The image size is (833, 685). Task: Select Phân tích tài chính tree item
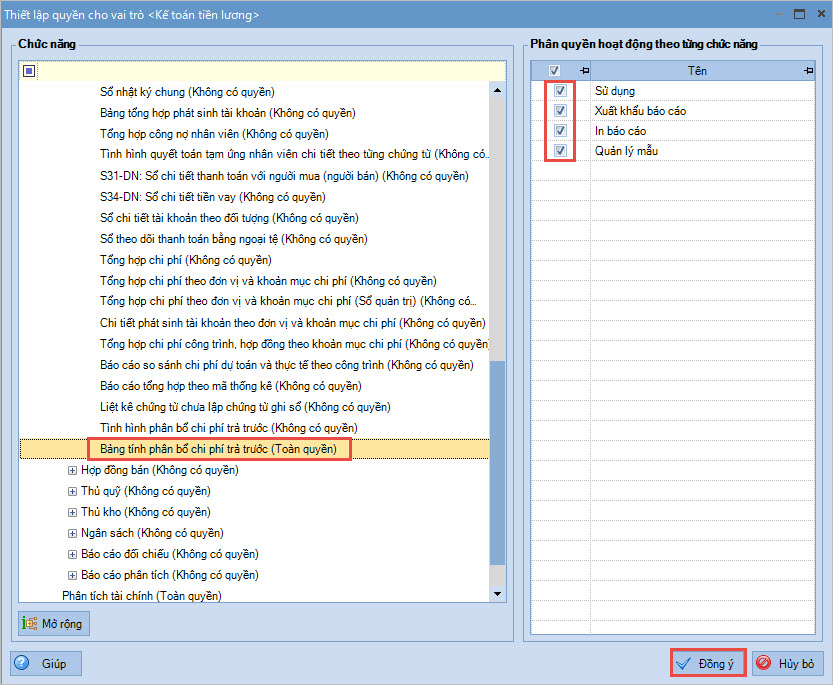click(141, 596)
